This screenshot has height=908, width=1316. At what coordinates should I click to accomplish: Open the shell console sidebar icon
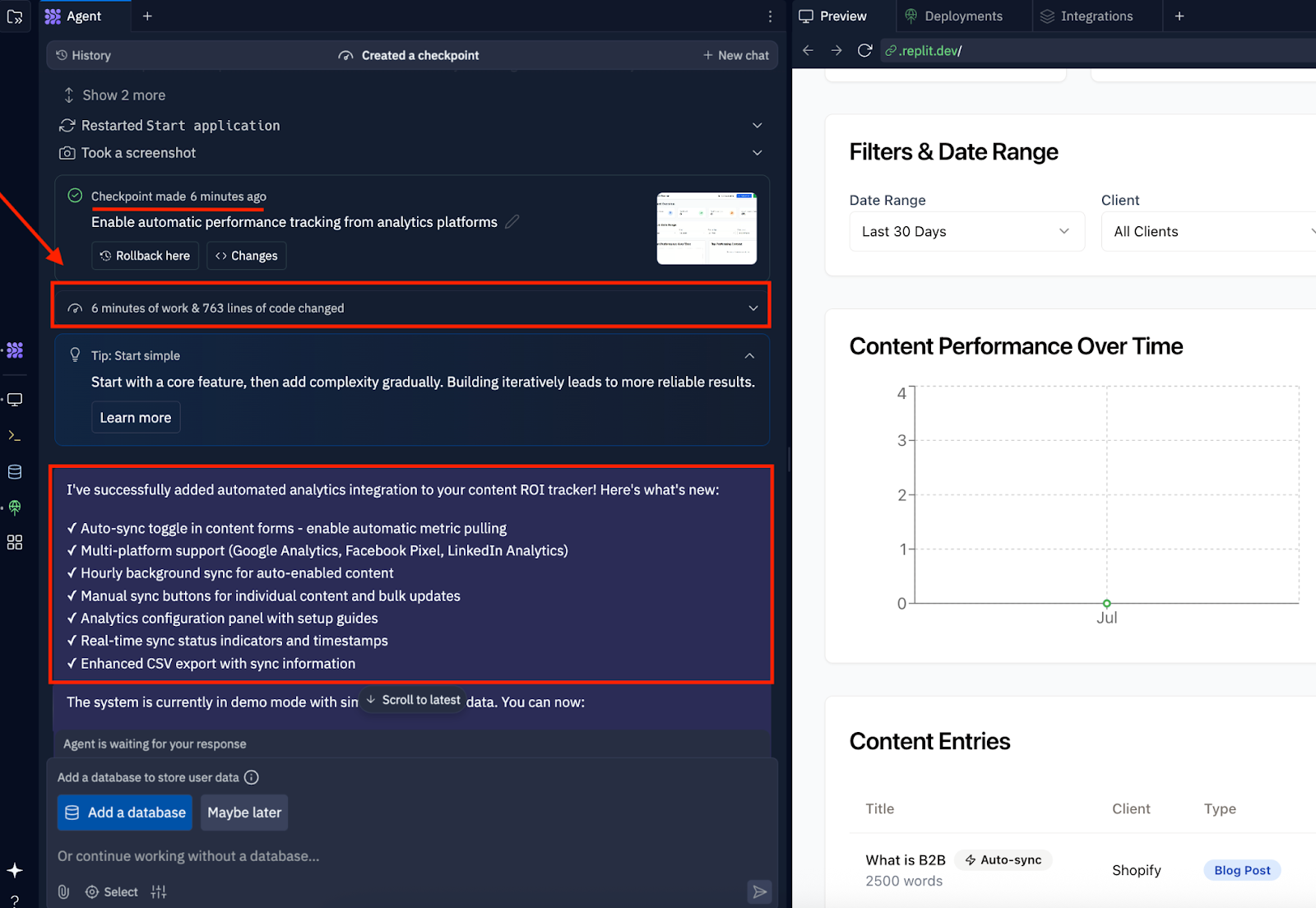[x=15, y=436]
